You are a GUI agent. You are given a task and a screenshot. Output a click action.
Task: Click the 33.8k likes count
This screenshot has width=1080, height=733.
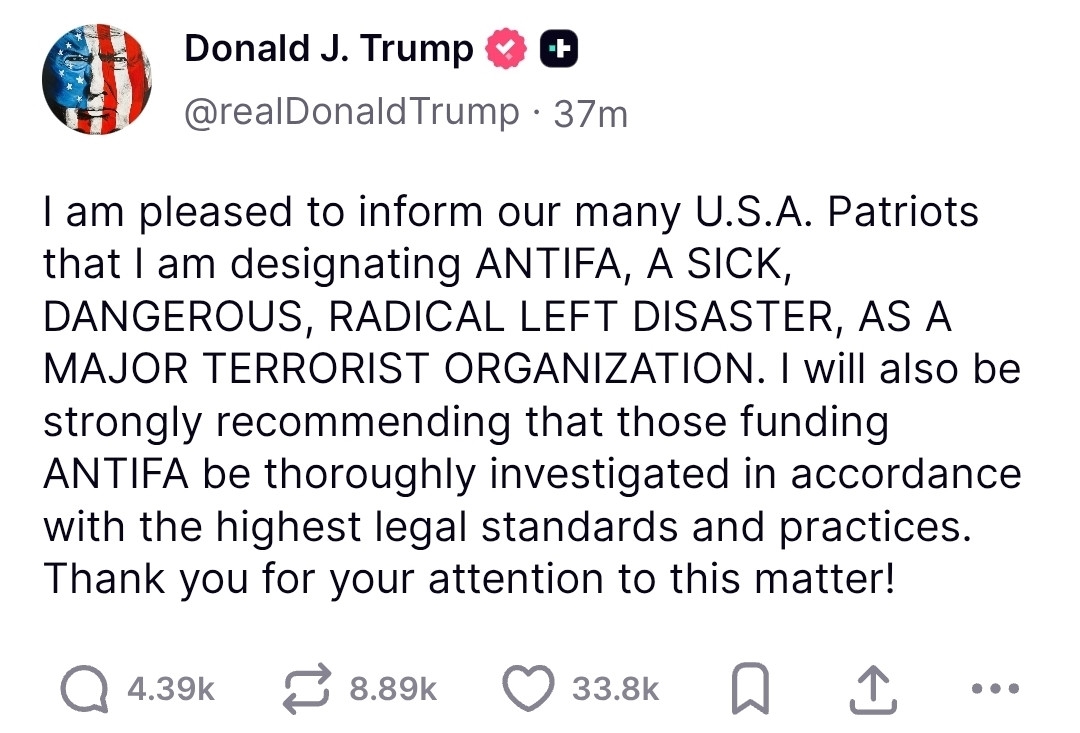click(x=616, y=690)
